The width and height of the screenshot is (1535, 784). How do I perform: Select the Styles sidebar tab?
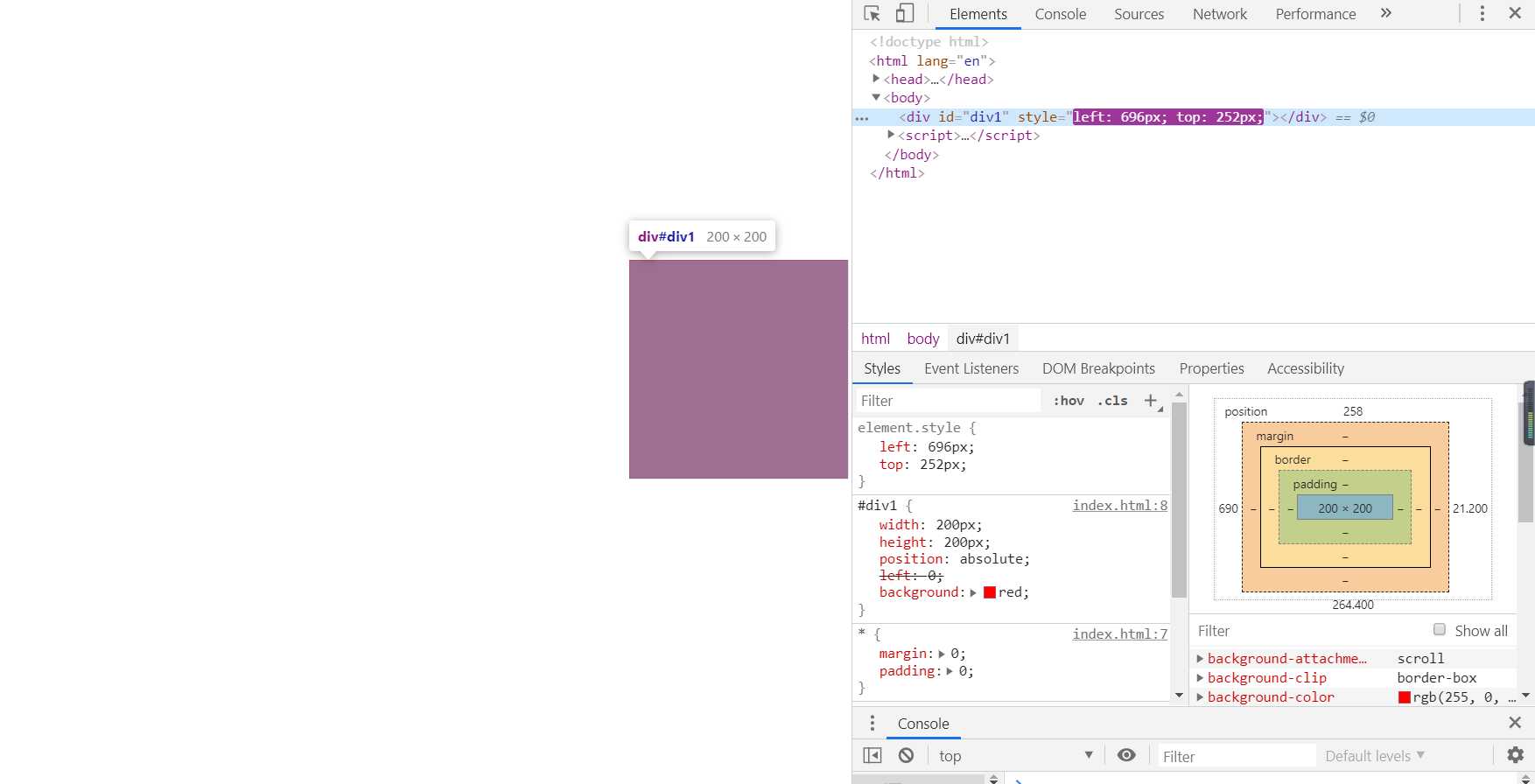click(x=882, y=368)
